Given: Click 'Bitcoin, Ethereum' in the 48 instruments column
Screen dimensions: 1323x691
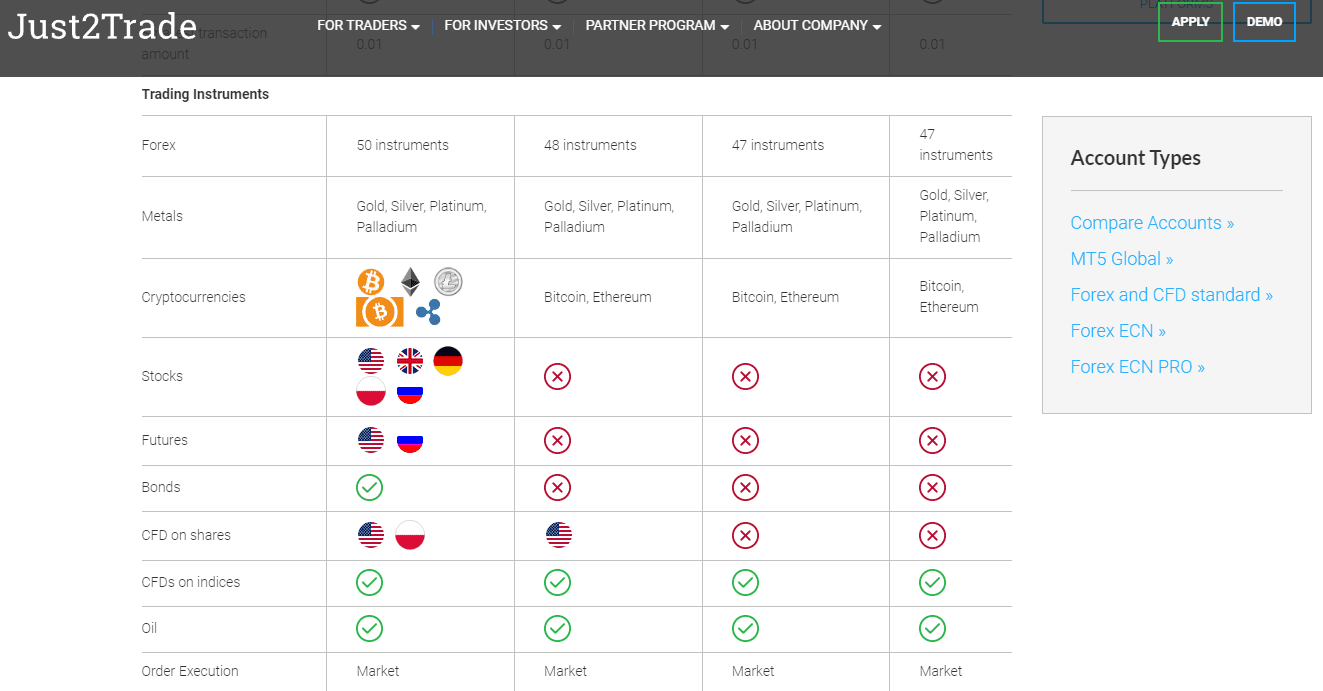Looking at the screenshot, I should pyautogui.click(x=597, y=297).
